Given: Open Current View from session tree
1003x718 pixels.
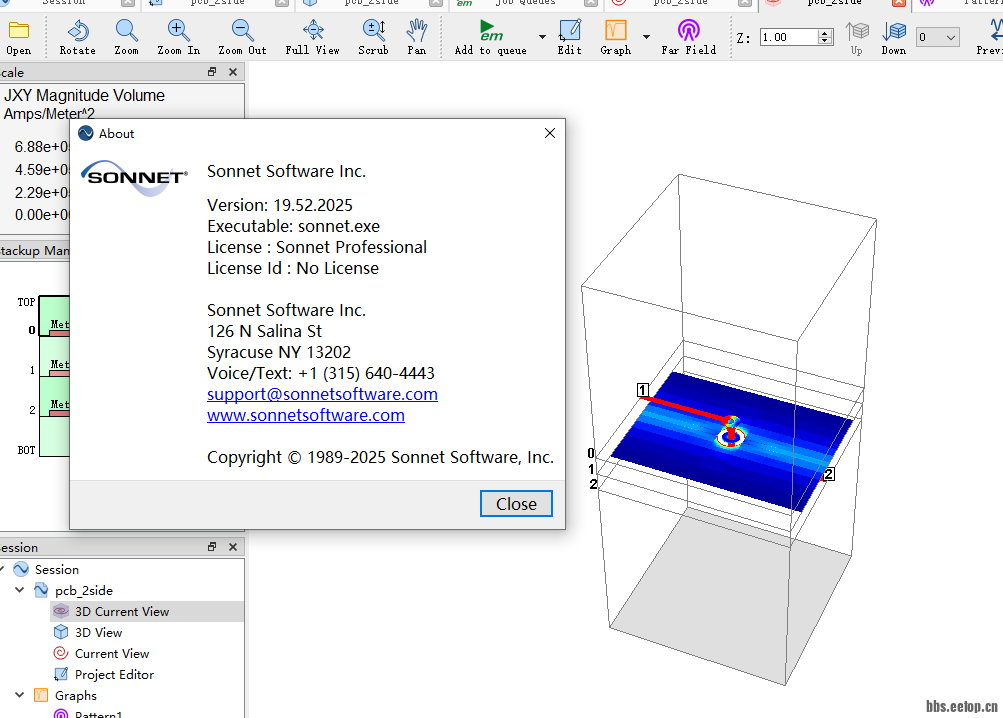Looking at the screenshot, I should point(112,654).
